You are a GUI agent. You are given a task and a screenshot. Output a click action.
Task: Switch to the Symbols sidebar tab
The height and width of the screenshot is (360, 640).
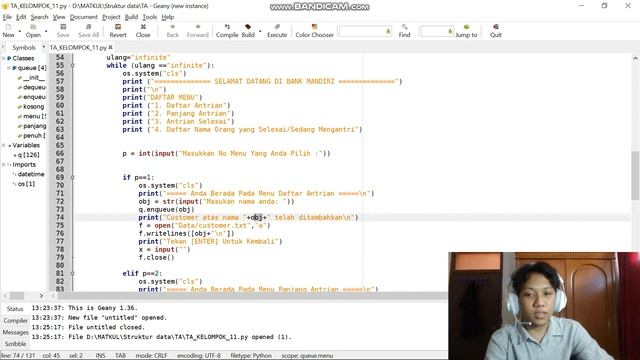click(x=24, y=47)
